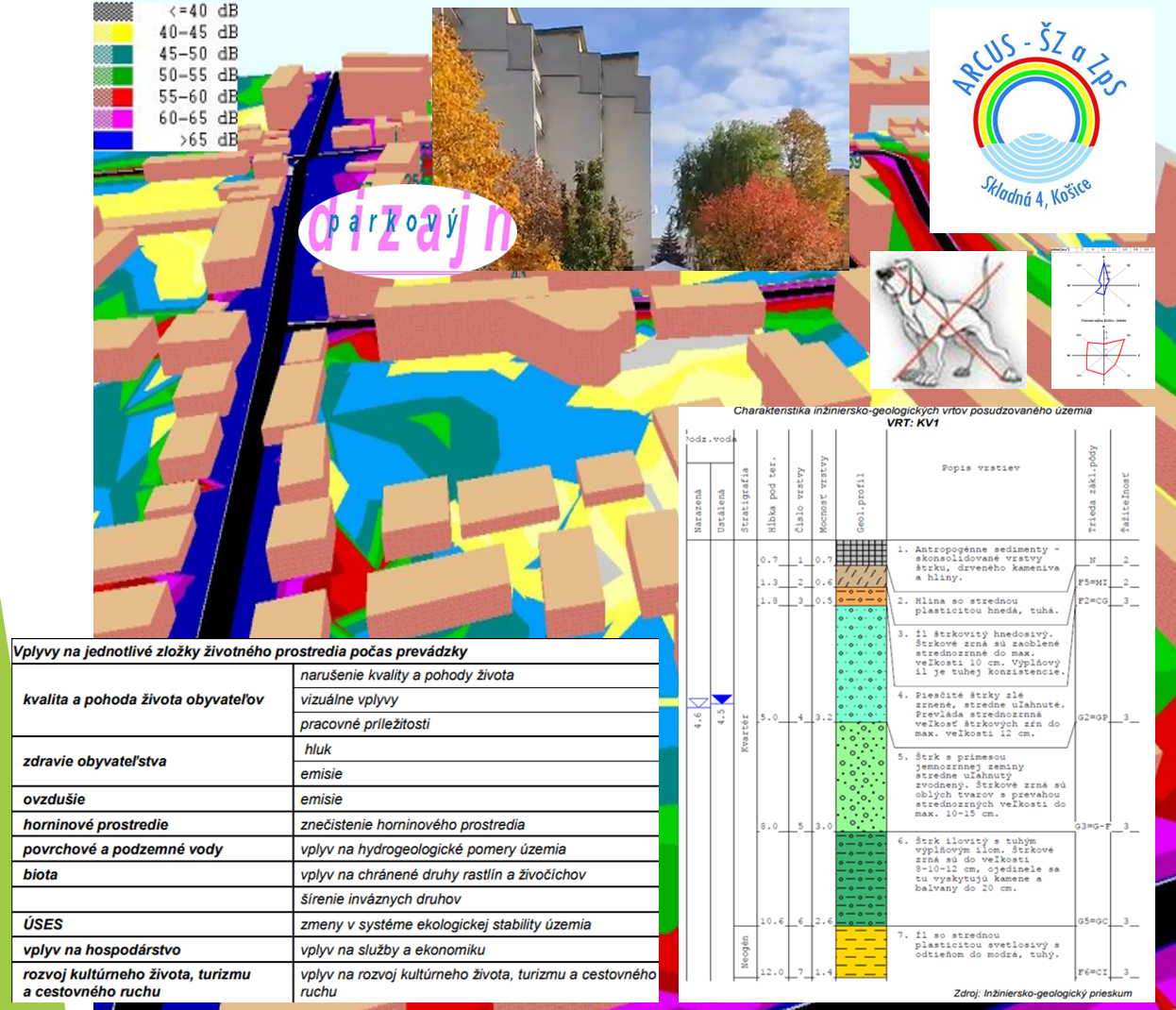This screenshot has height=1010, width=1176.
Task: Click the 'zdravie obyvateľstva' table row header
Action: click(94, 761)
